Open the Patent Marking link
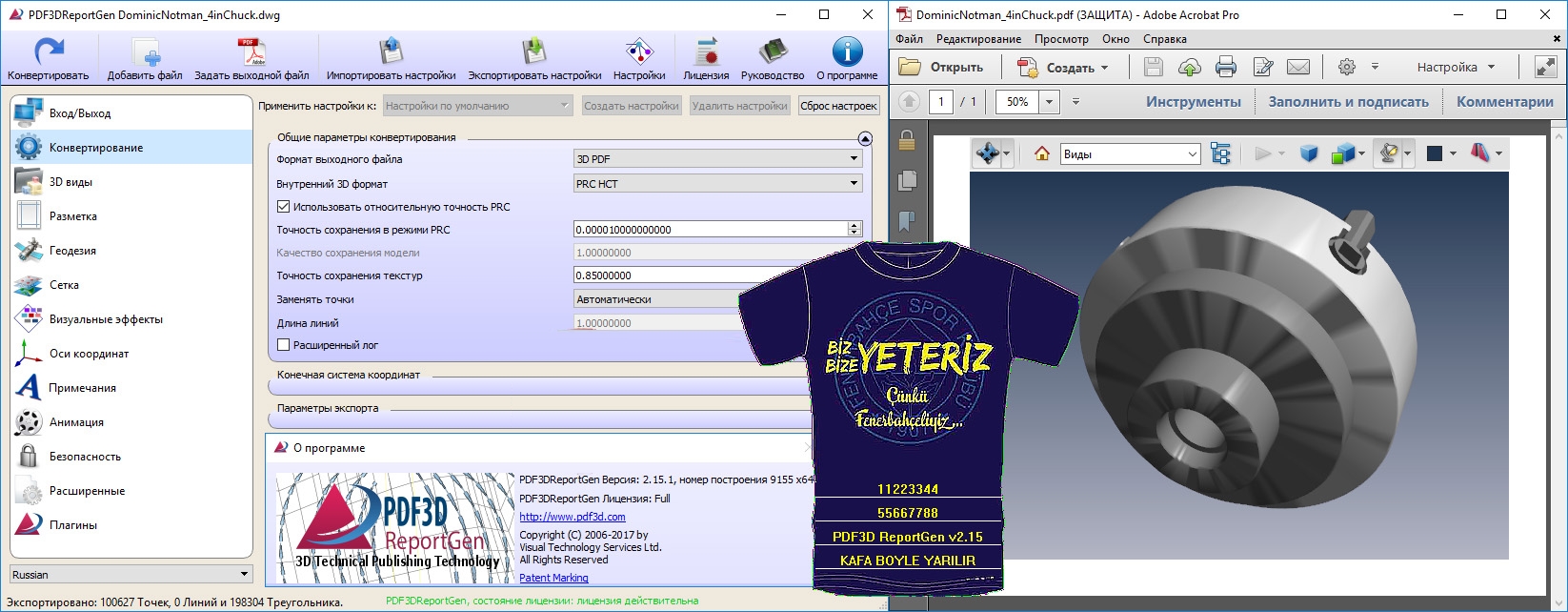 [553, 578]
